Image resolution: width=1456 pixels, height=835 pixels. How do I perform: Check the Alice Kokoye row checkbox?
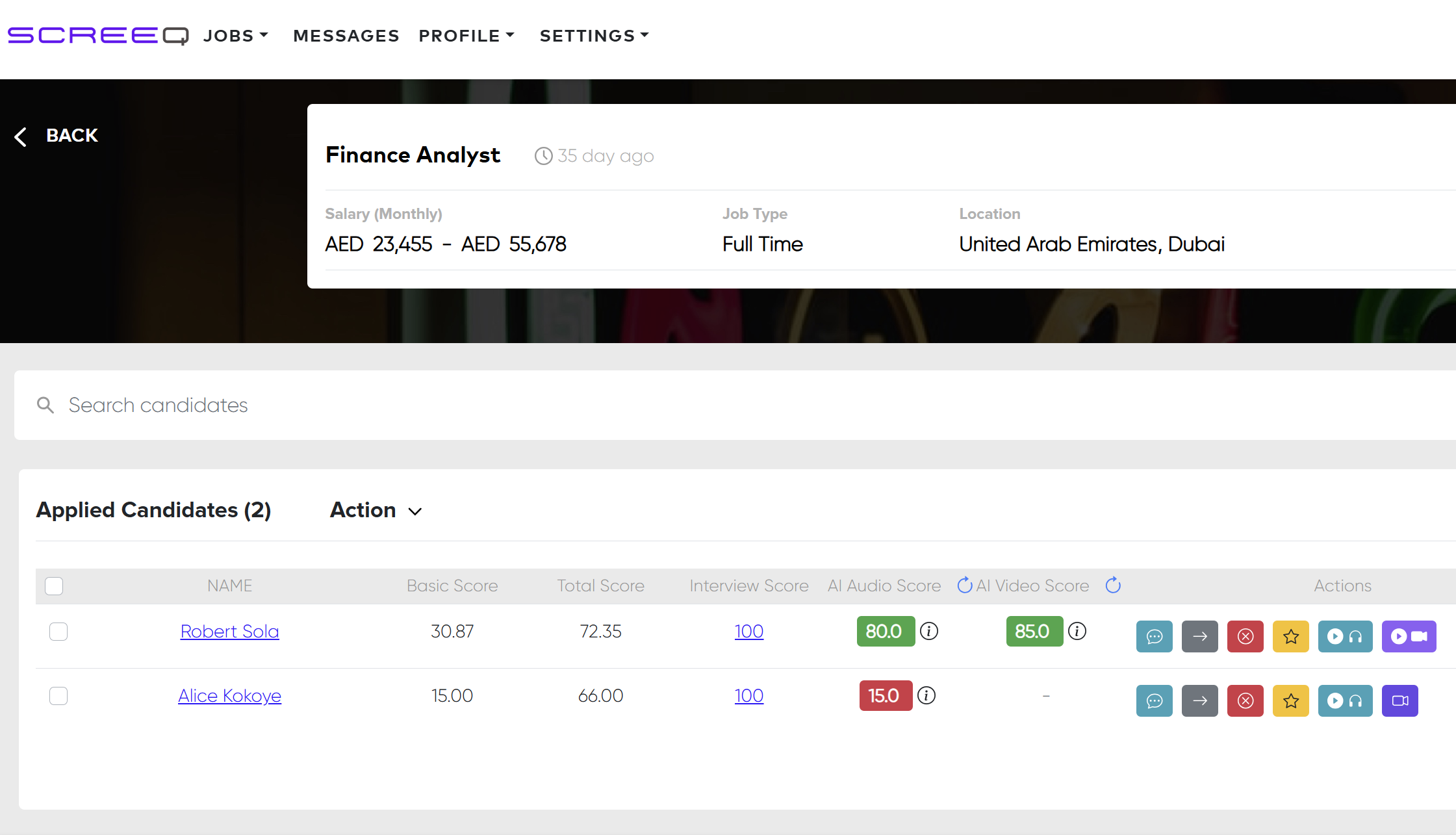click(x=58, y=696)
